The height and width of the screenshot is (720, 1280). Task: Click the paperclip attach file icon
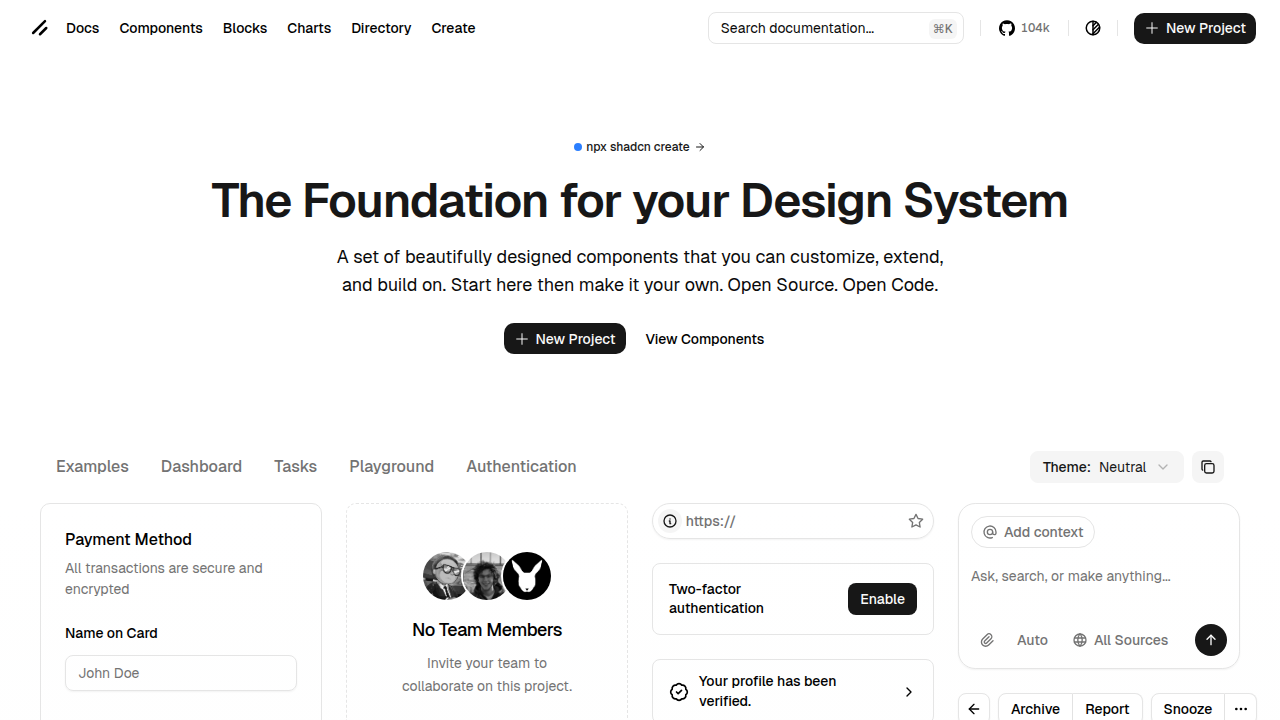987,640
